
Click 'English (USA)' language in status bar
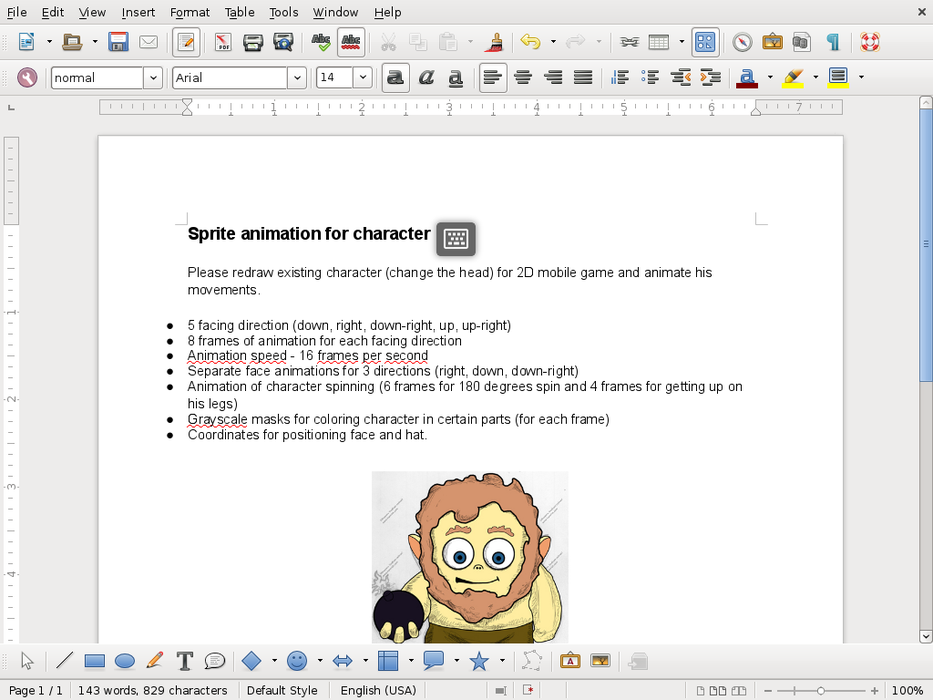(x=378, y=690)
